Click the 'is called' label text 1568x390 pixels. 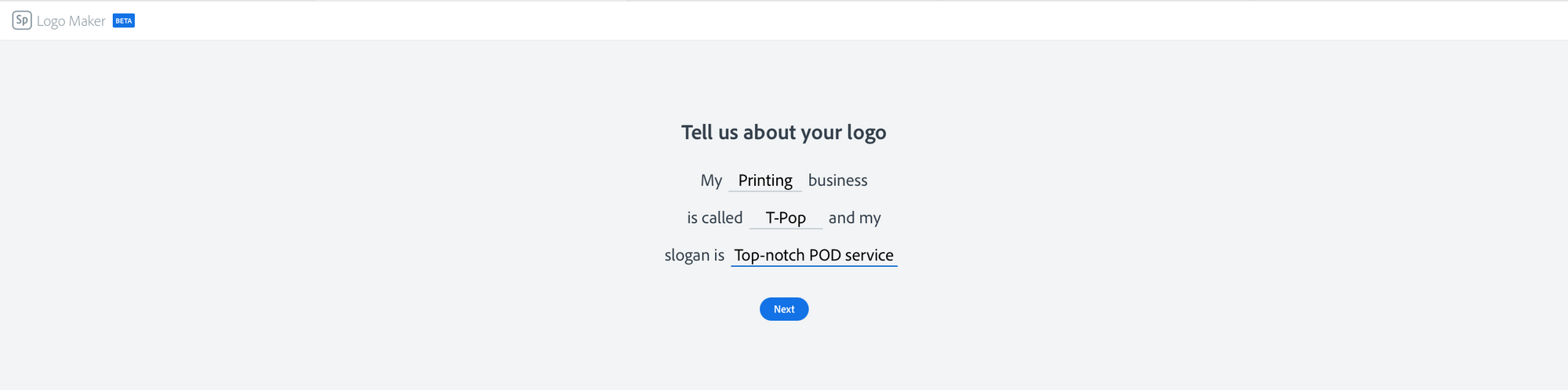714,218
